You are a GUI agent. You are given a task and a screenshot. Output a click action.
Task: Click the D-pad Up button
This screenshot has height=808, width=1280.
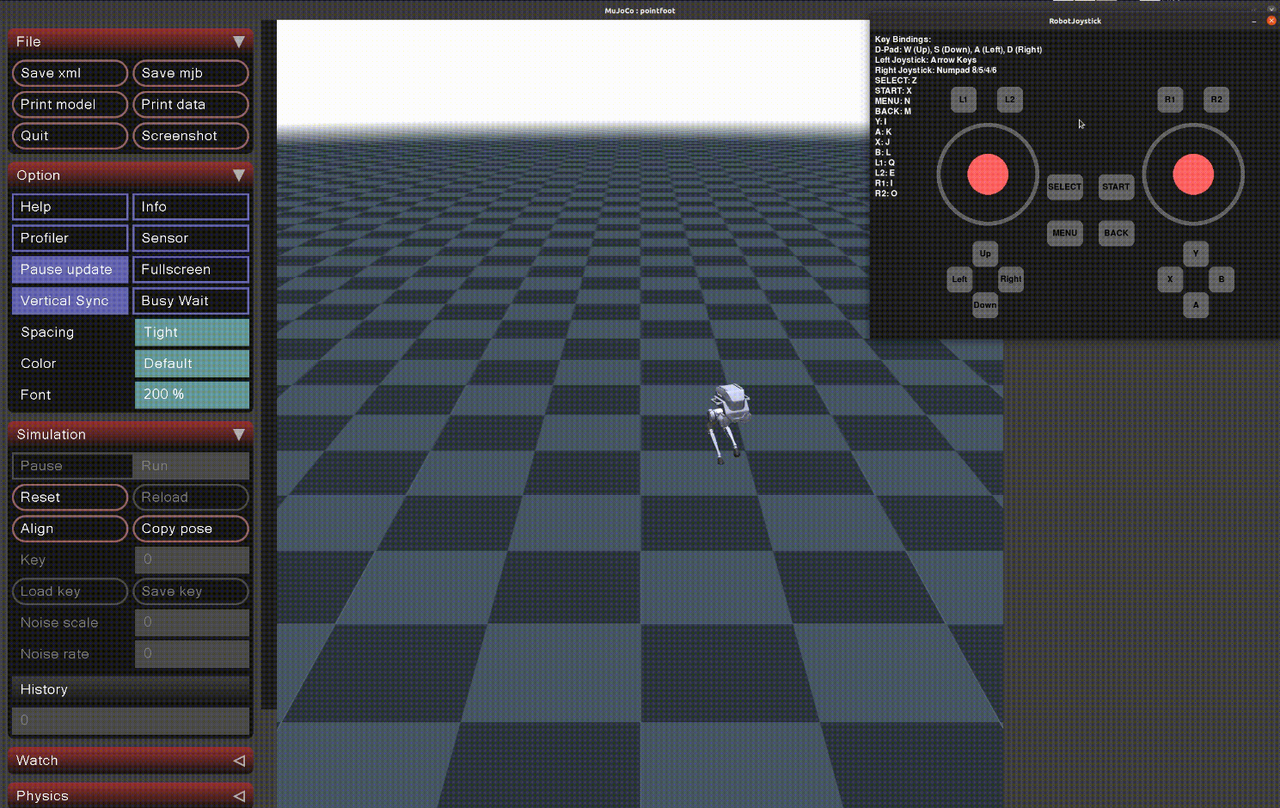point(985,254)
